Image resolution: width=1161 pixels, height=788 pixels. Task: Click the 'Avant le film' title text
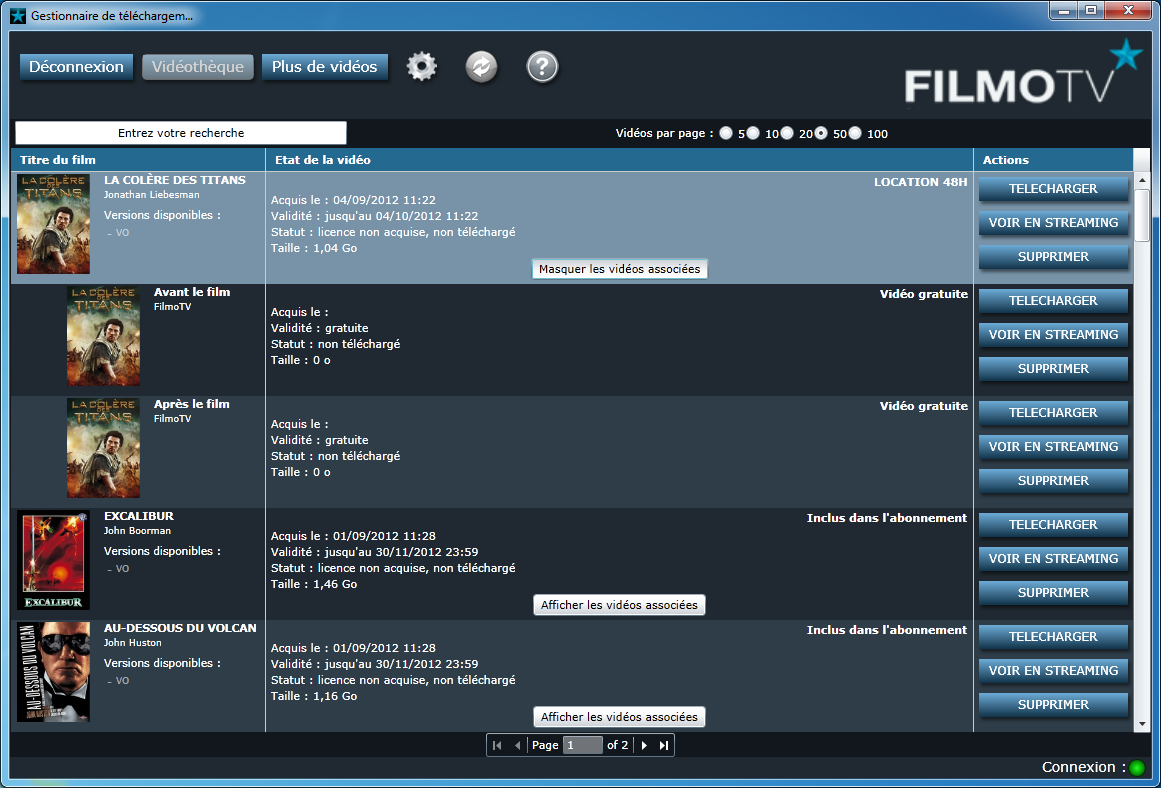coord(192,293)
